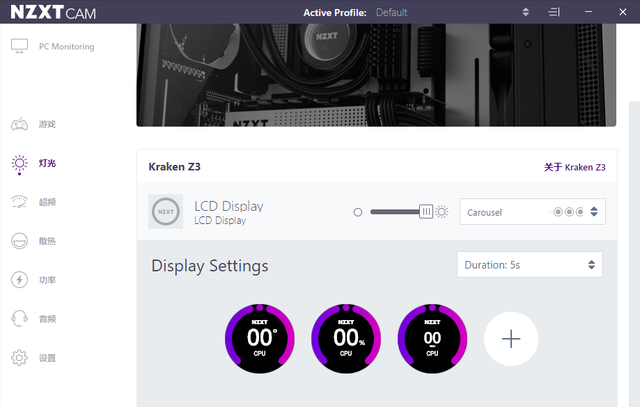Click the low brightness circle icon
Viewport: 640px width, 407px height.
coord(358,212)
